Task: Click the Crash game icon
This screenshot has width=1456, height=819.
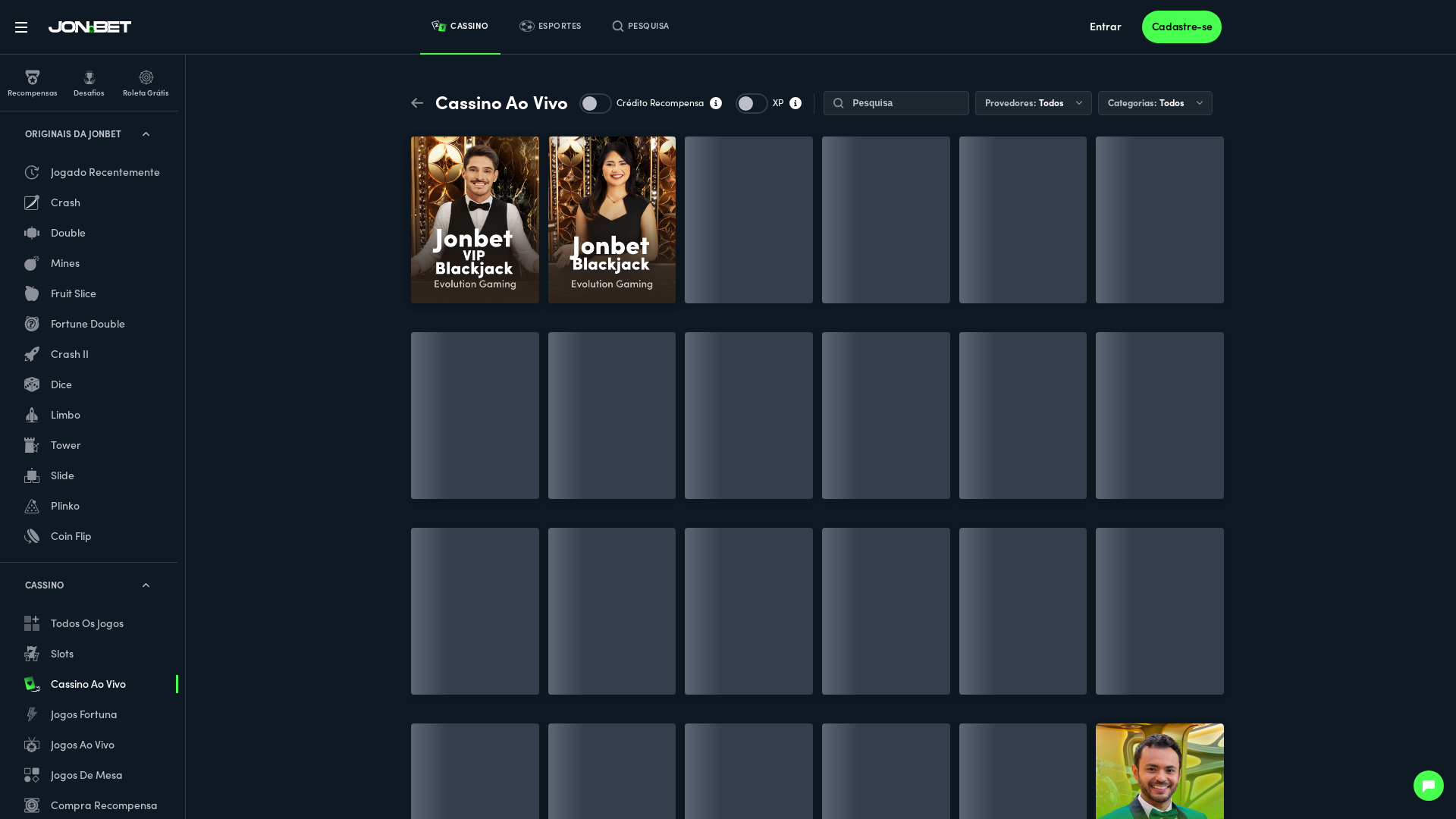Action: click(x=32, y=202)
